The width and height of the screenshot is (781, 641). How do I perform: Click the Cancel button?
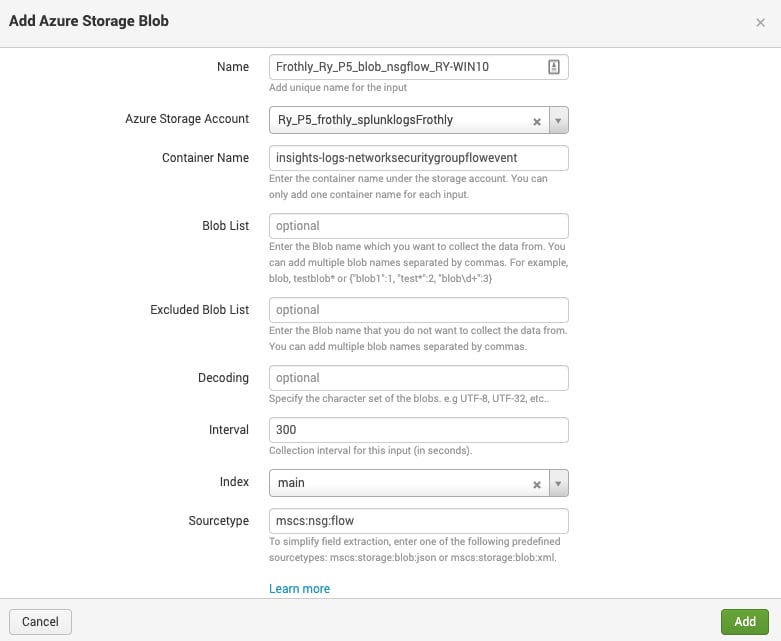click(40, 622)
